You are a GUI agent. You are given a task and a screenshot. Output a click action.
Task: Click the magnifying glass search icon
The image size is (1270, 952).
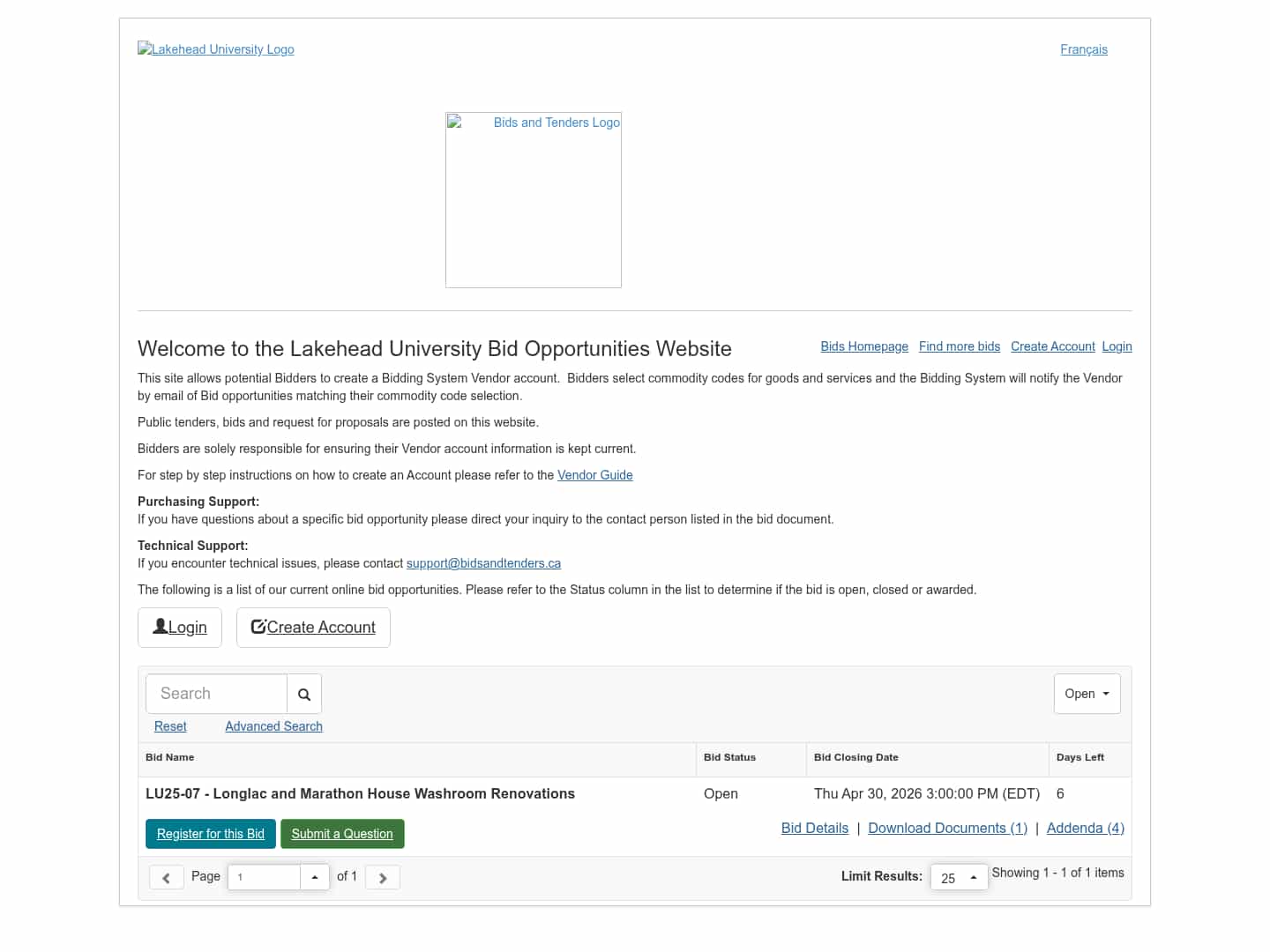point(304,695)
